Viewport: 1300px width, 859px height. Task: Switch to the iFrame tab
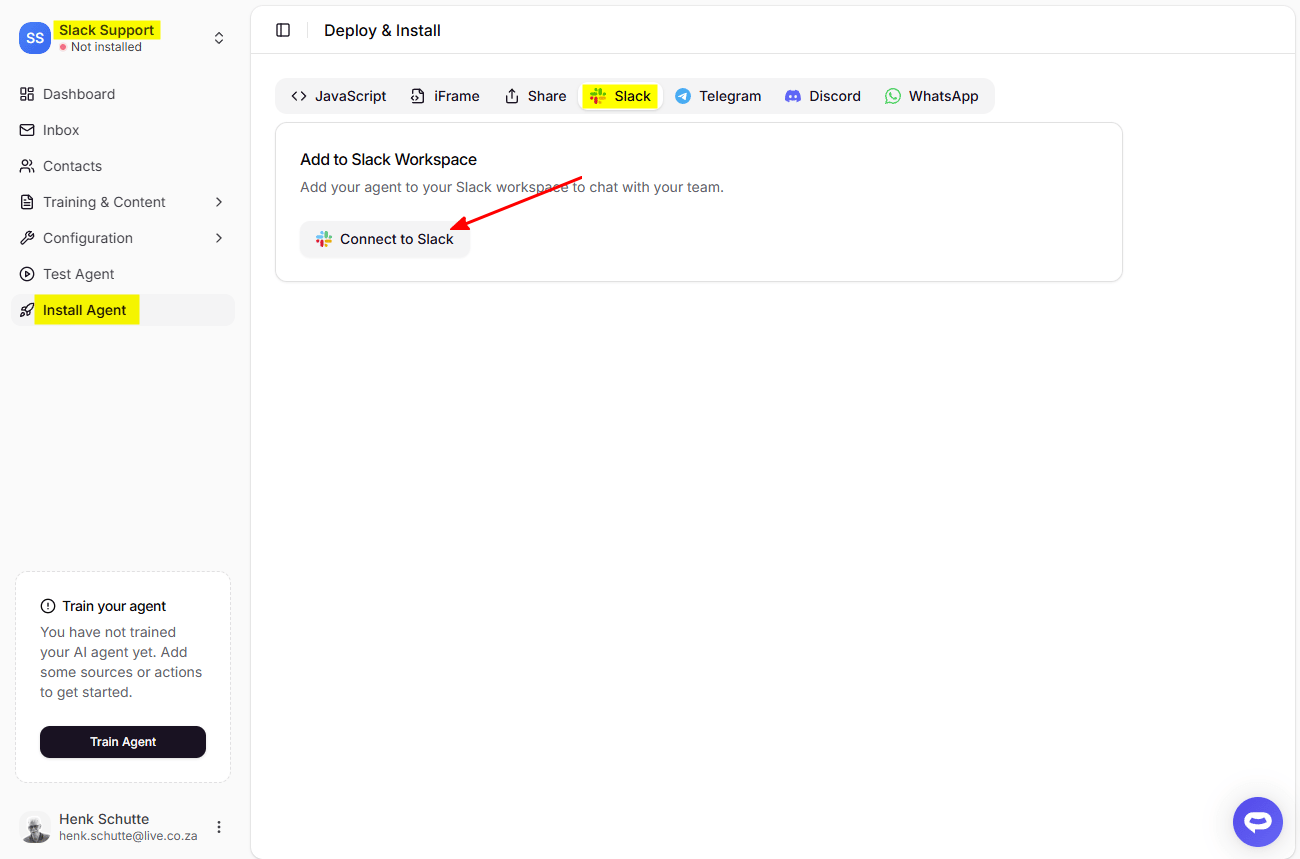click(445, 96)
